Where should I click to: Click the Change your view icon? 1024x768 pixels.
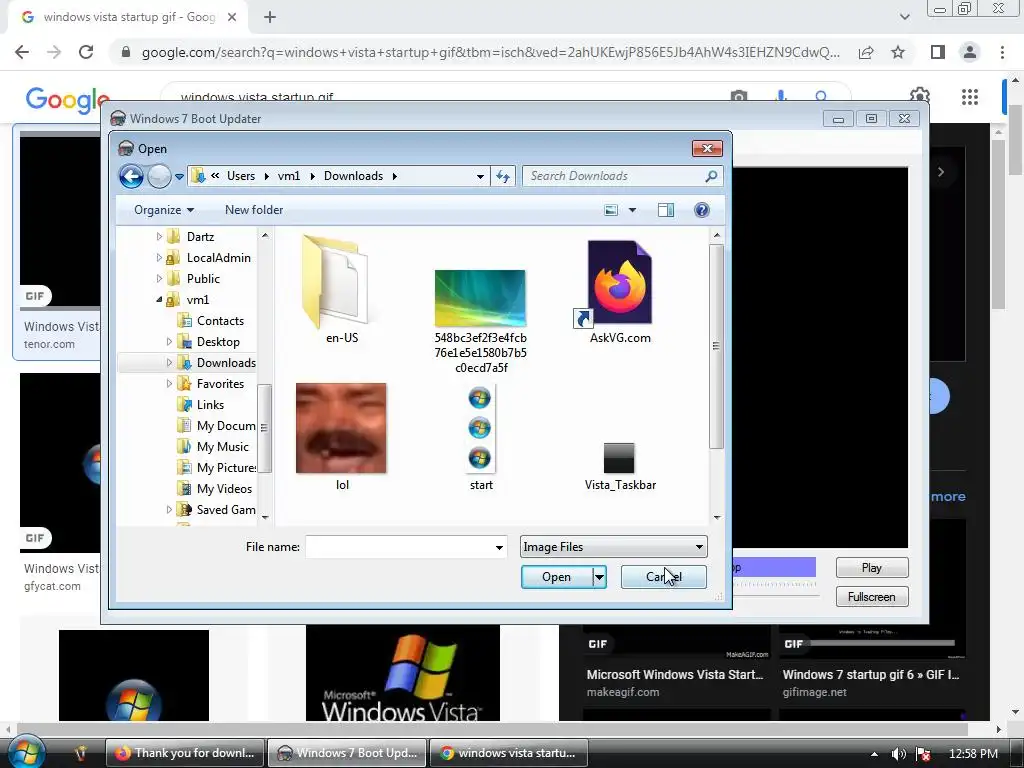coord(611,210)
